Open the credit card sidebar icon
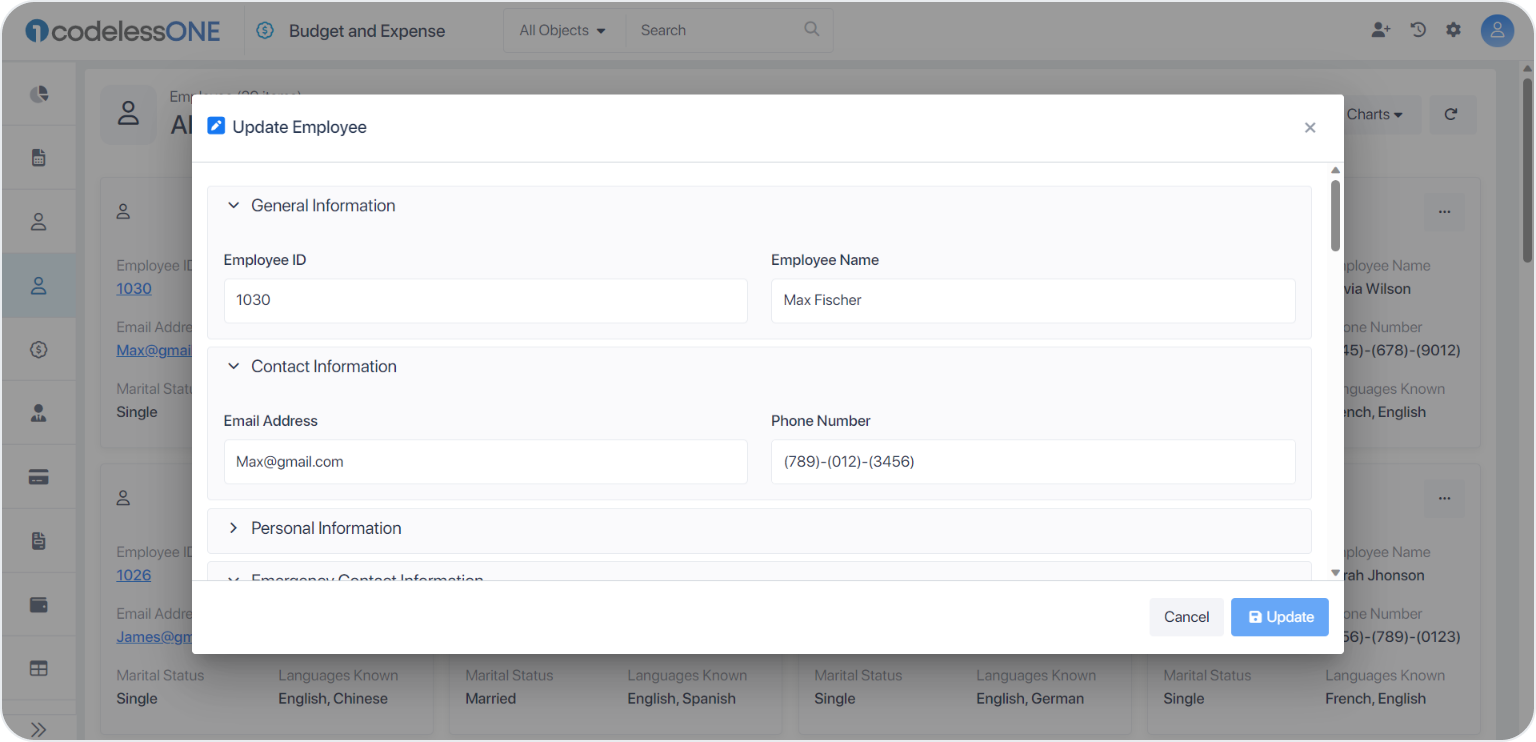The height and width of the screenshot is (742, 1536). coord(39,477)
